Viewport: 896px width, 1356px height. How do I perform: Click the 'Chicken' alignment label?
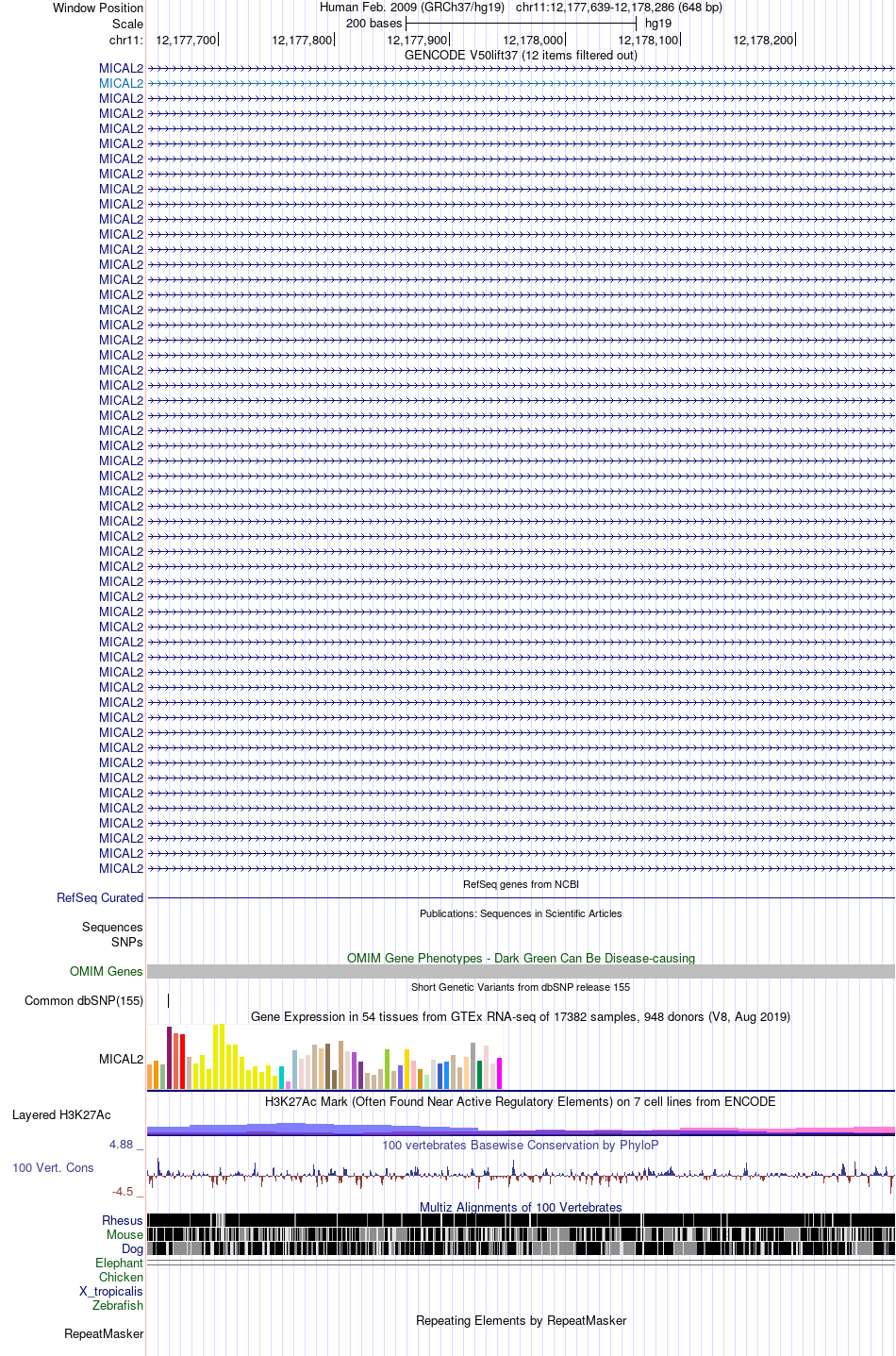[x=121, y=1277]
